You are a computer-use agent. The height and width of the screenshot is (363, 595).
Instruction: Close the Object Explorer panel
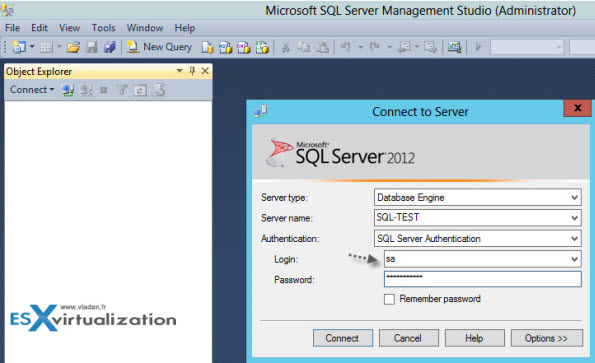point(205,71)
